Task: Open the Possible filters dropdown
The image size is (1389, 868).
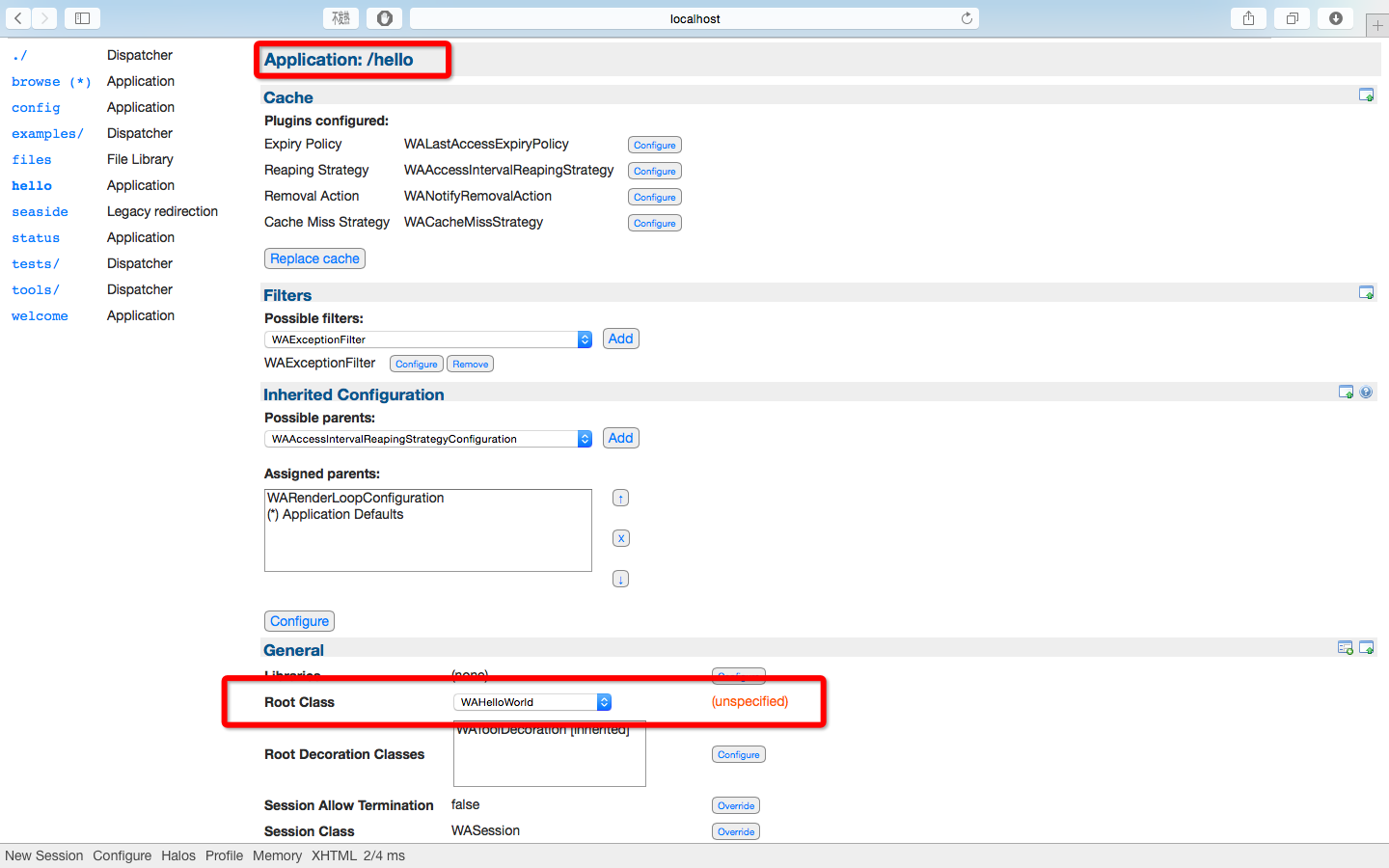Action: click(427, 339)
